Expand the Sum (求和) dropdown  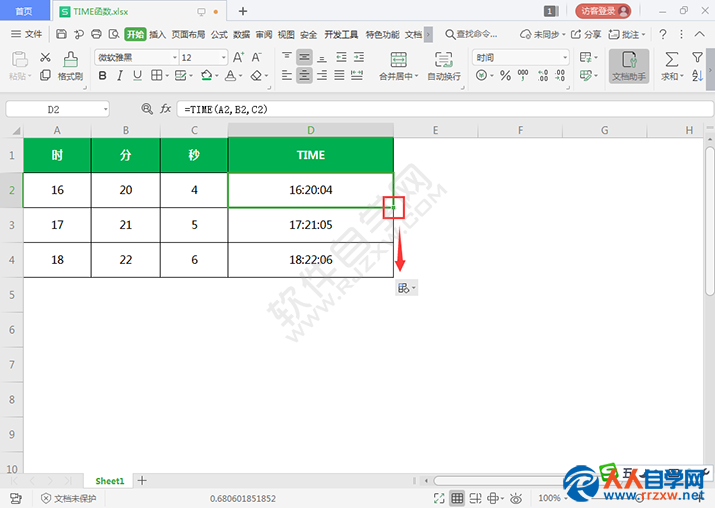tap(681, 76)
